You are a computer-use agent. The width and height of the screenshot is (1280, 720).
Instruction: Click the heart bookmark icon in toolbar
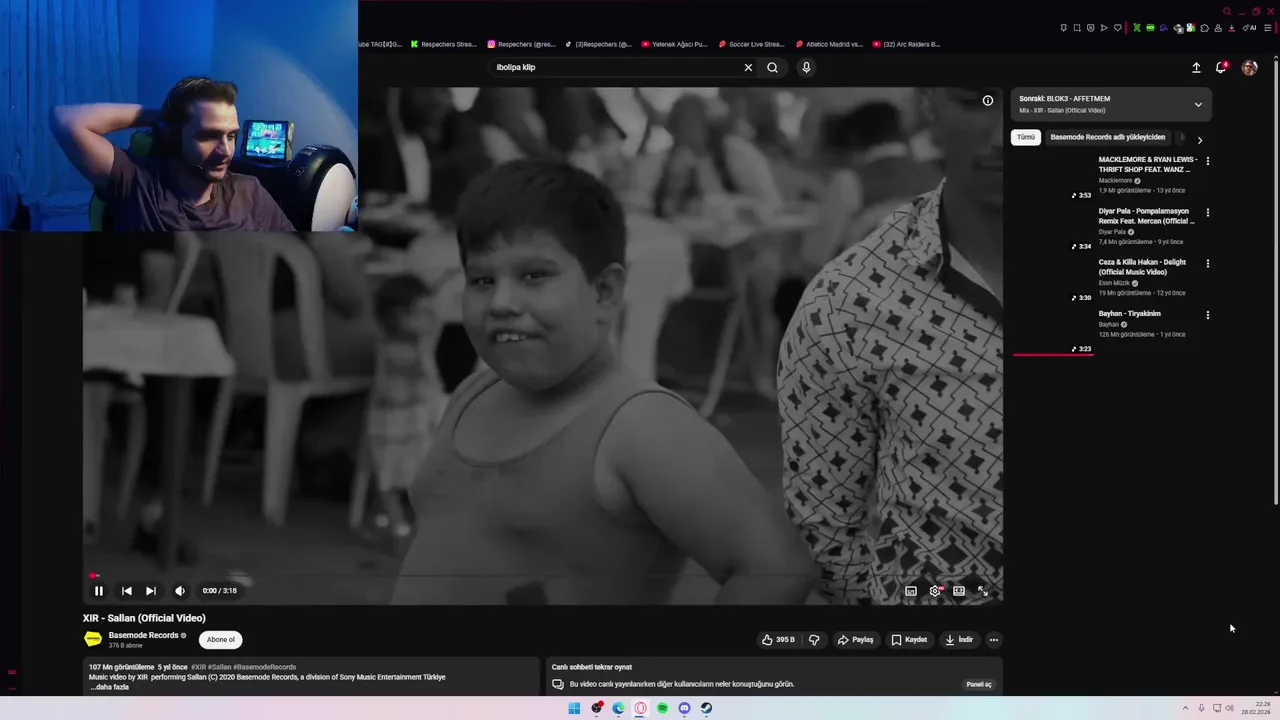pos(1118,28)
